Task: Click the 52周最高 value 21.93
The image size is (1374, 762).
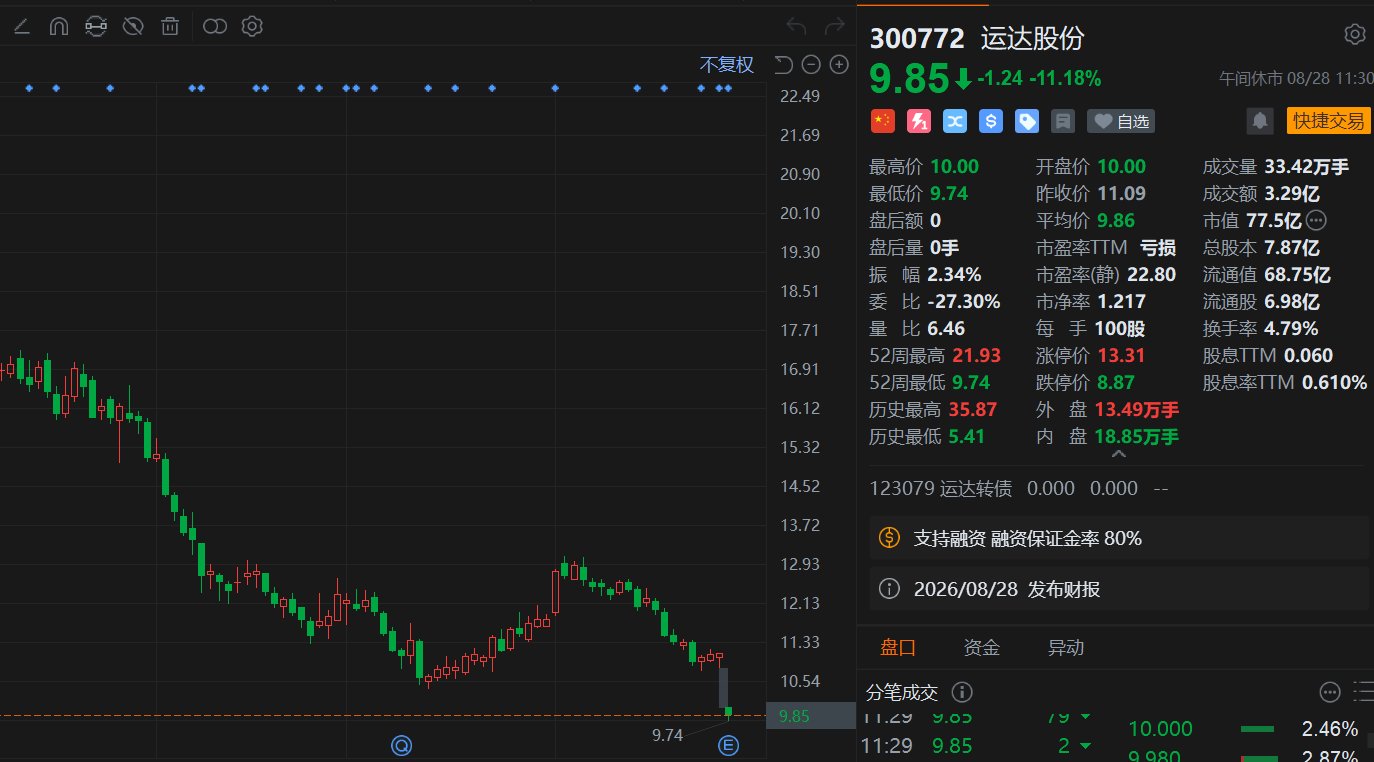Action: click(x=976, y=355)
